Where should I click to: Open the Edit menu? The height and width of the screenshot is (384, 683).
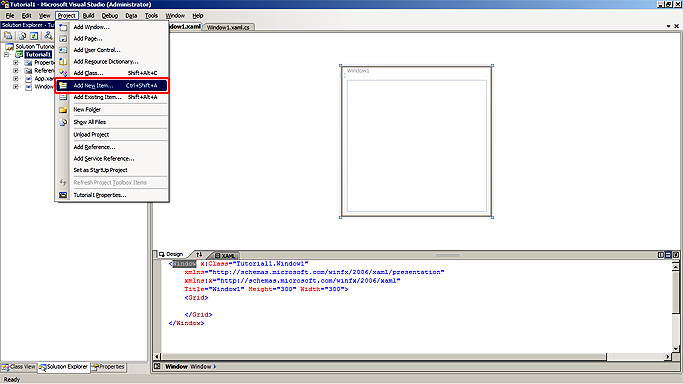click(27, 16)
